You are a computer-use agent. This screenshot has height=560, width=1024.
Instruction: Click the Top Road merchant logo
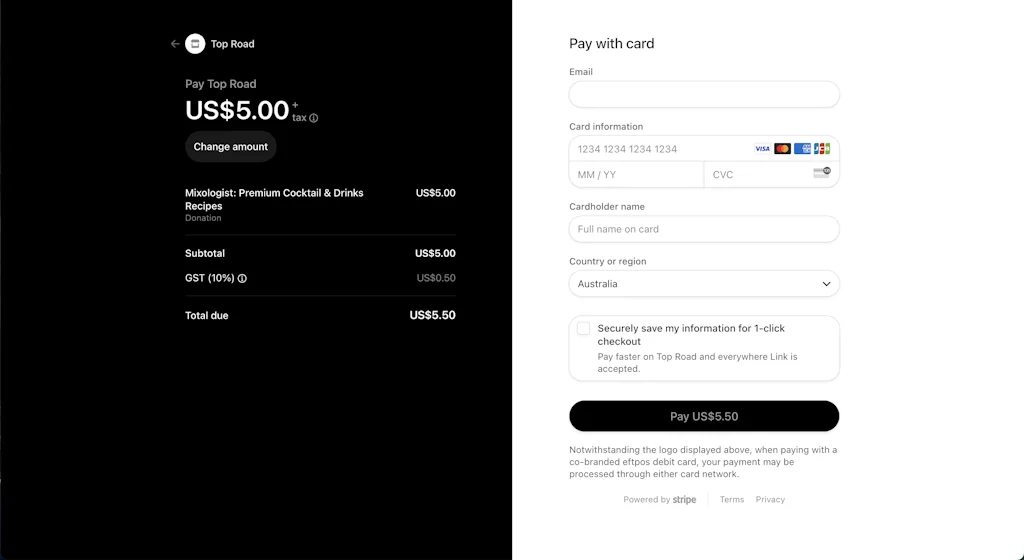[195, 44]
